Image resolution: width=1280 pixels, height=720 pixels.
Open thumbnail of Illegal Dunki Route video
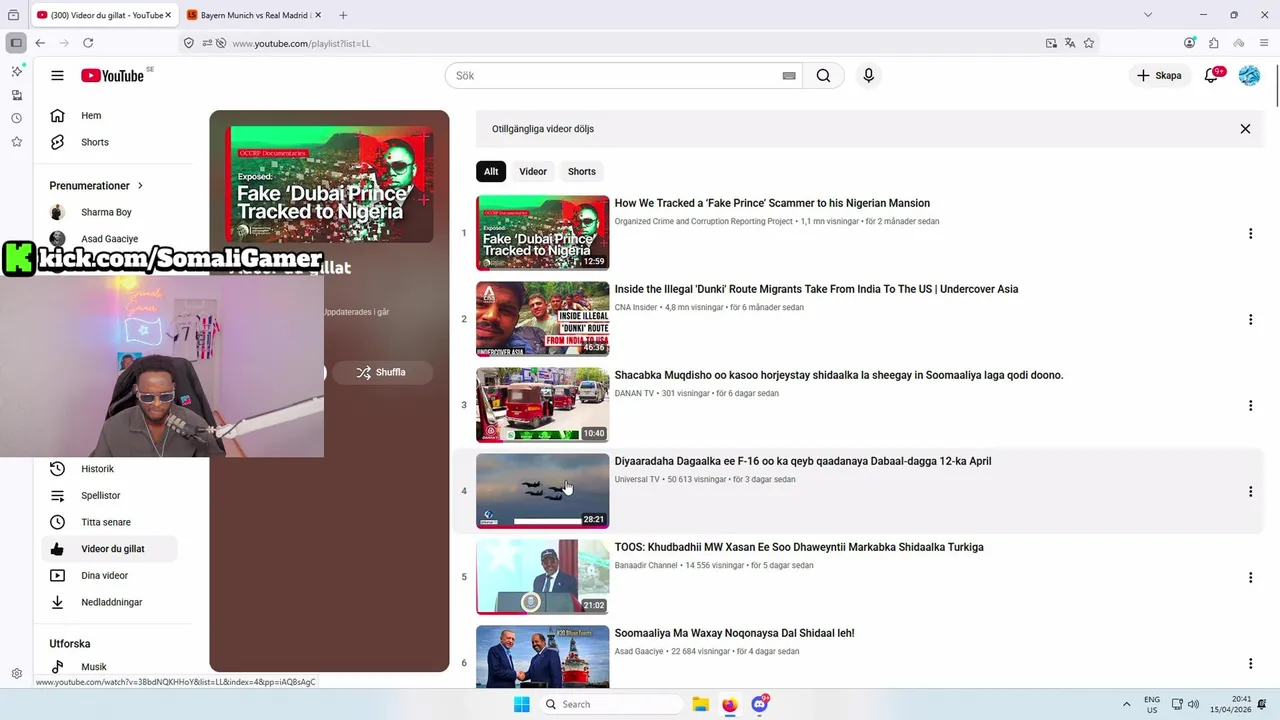[x=542, y=319]
